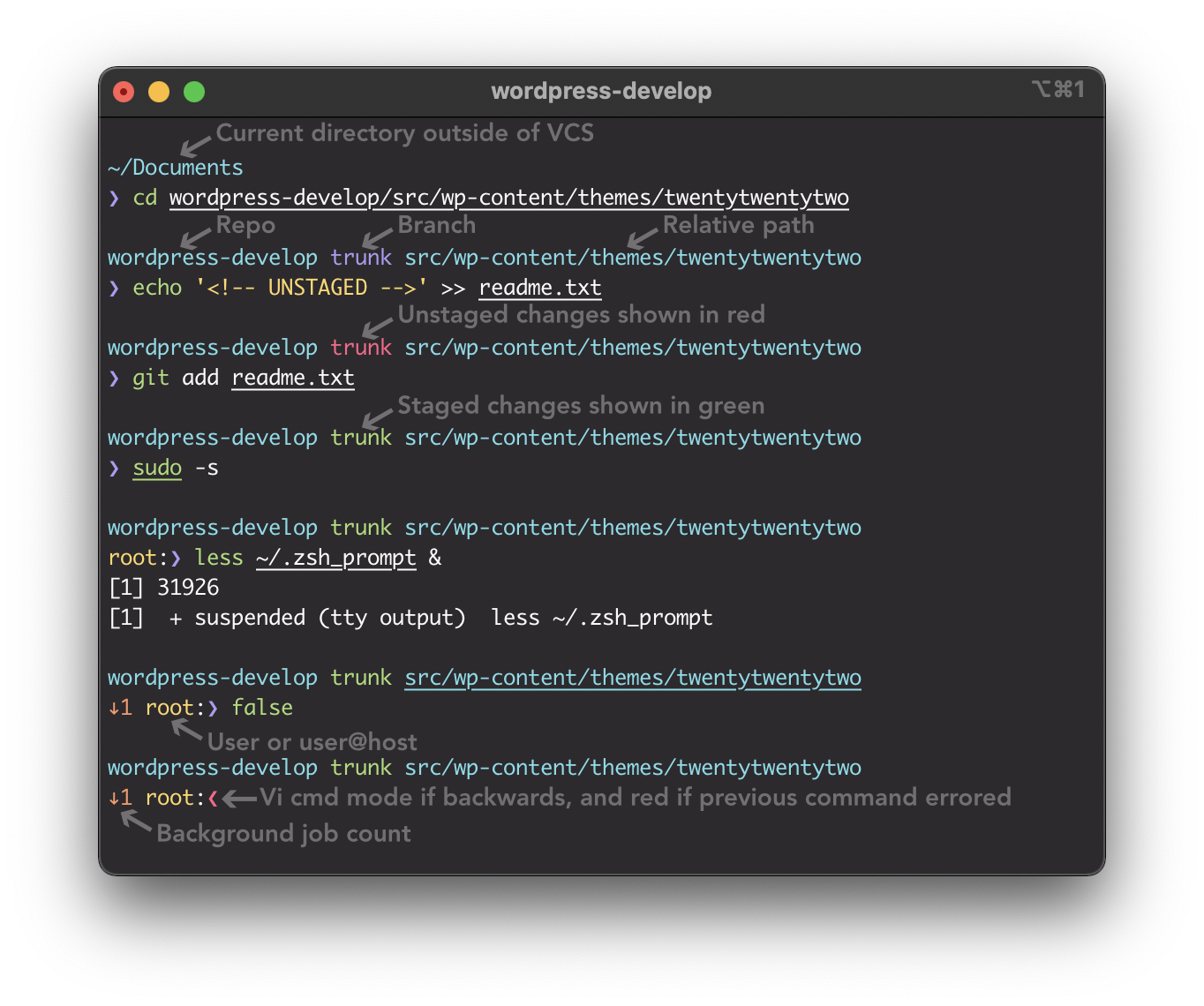The width and height of the screenshot is (1204, 1006).
Task: Click the -s flag after sudo
Action: point(207,468)
